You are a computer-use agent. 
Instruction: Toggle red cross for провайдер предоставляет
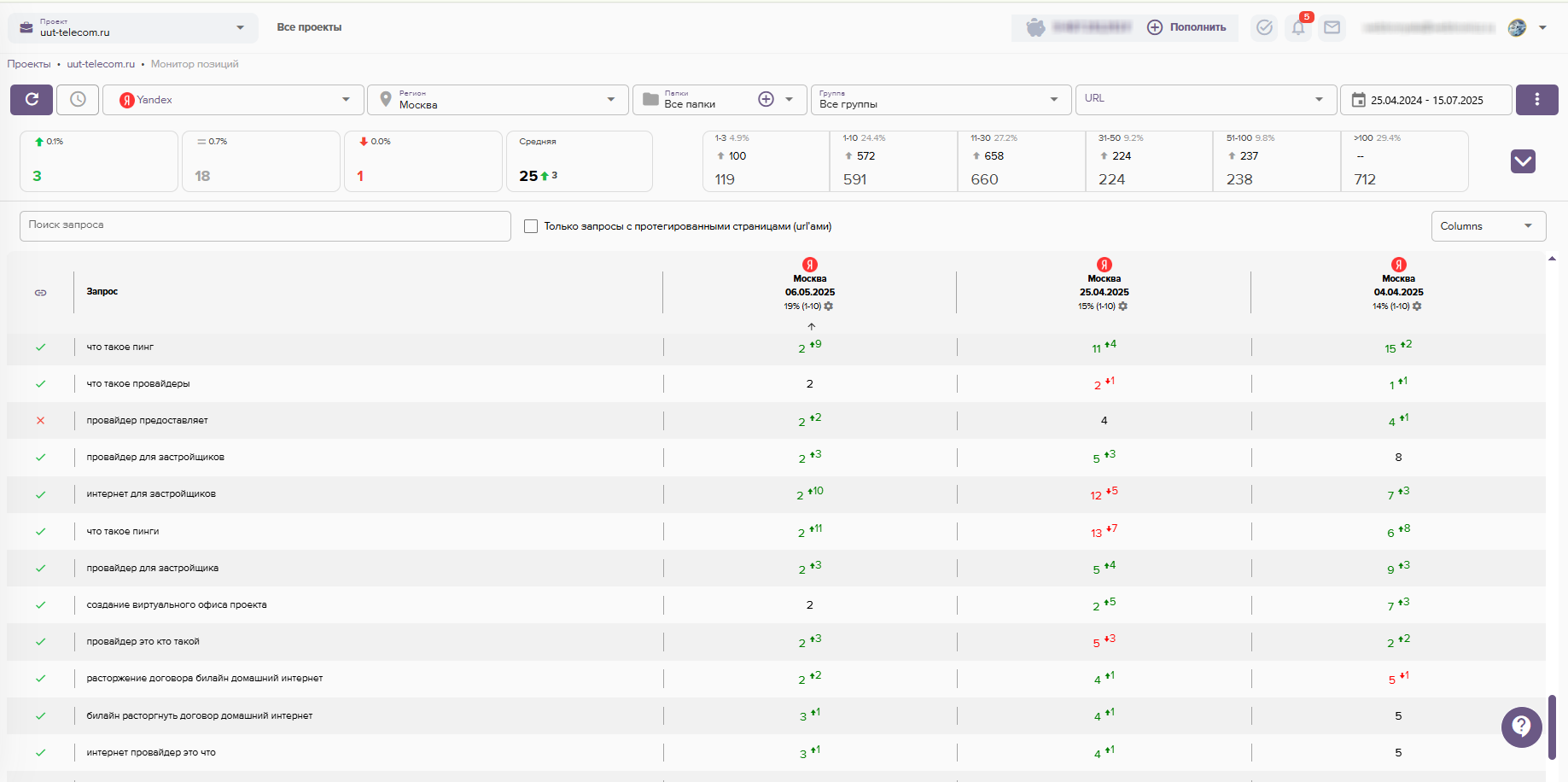40,421
